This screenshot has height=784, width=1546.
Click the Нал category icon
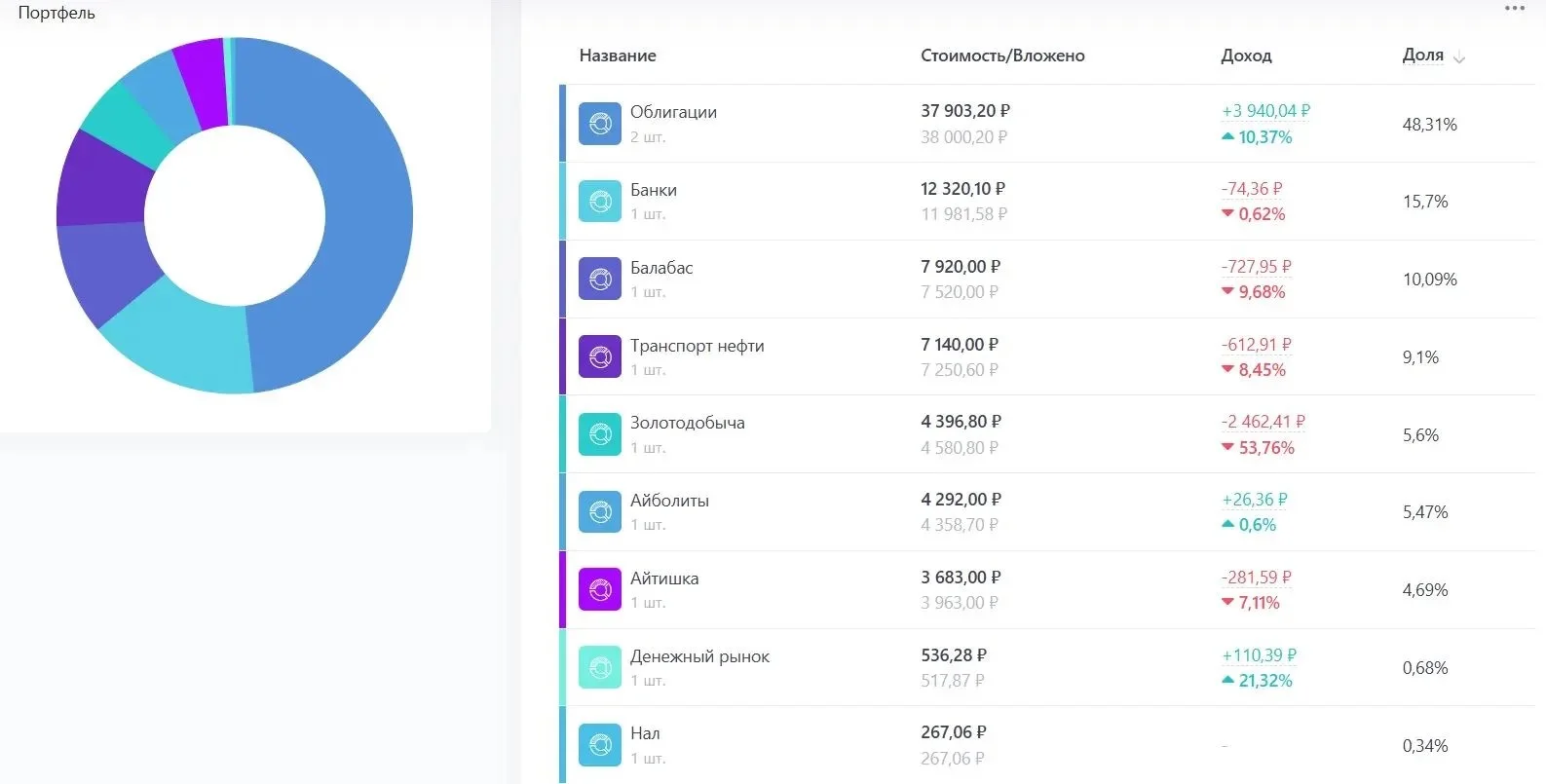[x=600, y=745]
